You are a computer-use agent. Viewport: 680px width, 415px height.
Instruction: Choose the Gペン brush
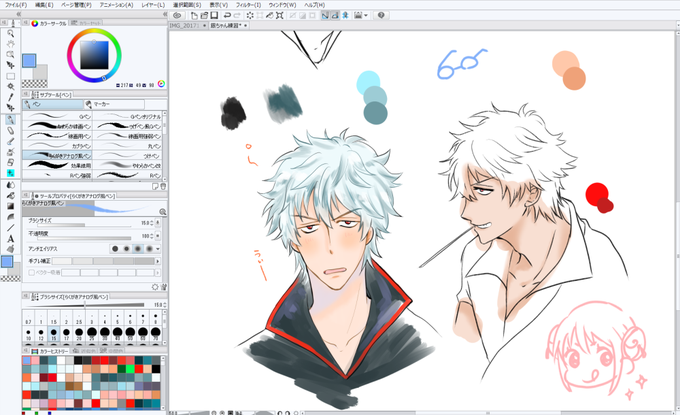coord(57,116)
